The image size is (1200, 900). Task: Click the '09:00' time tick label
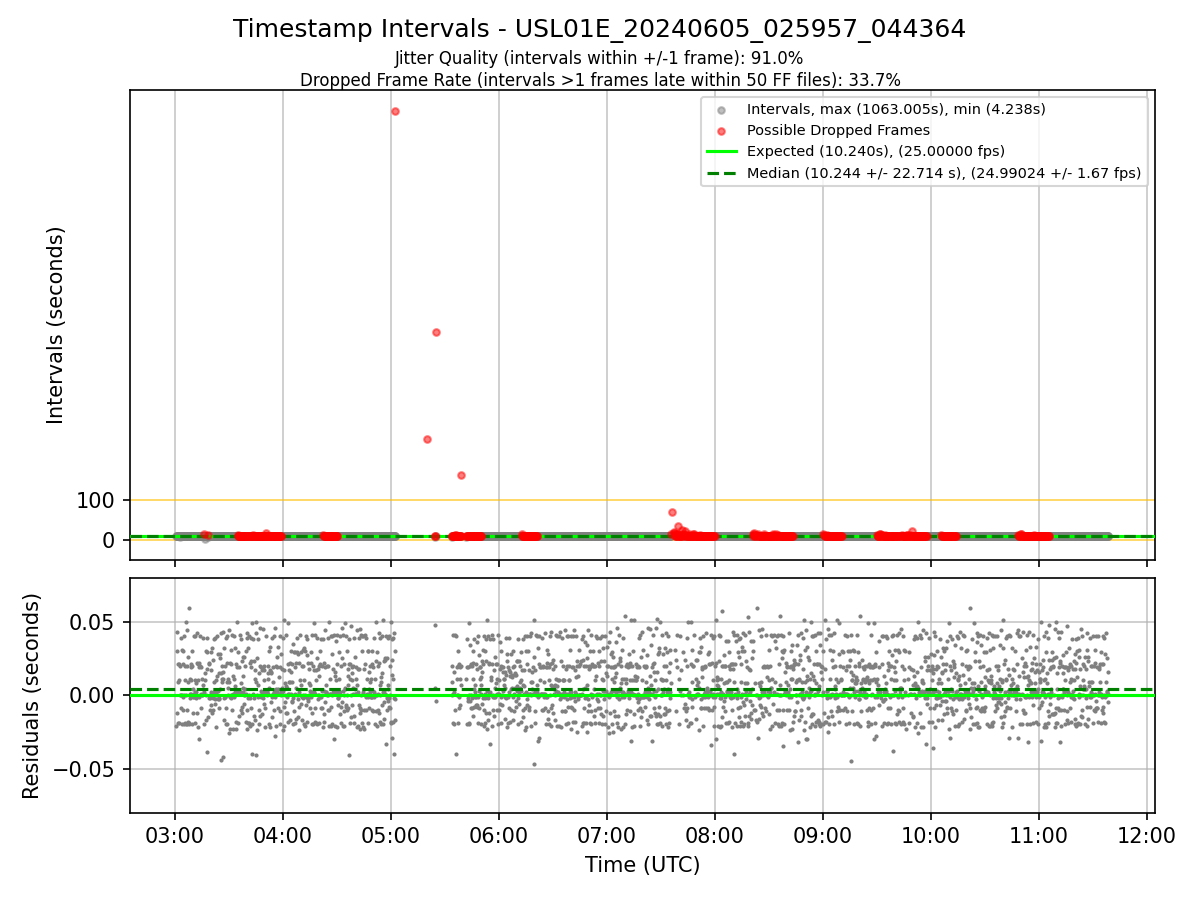pyautogui.click(x=823, y=836)
